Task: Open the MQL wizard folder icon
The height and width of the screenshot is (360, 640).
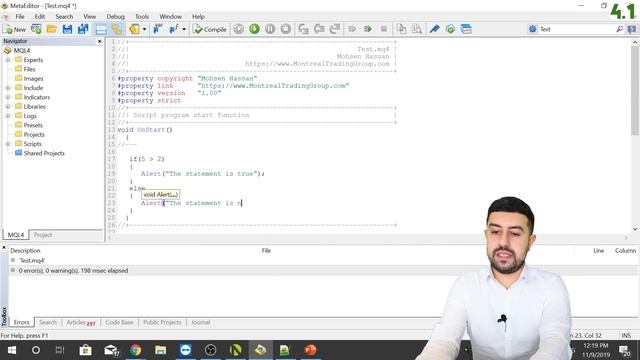Action: pos(134,29)
